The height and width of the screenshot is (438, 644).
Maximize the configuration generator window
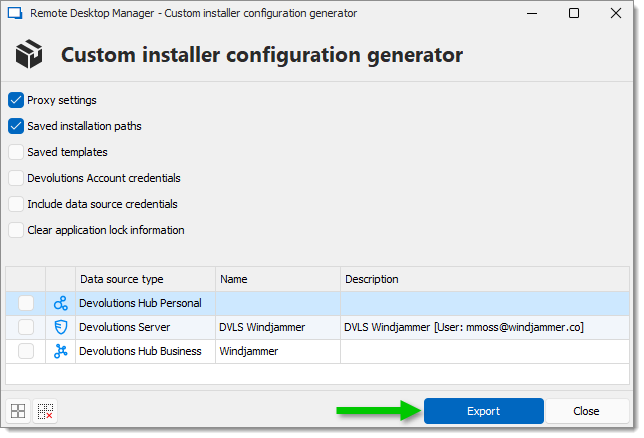574,13
